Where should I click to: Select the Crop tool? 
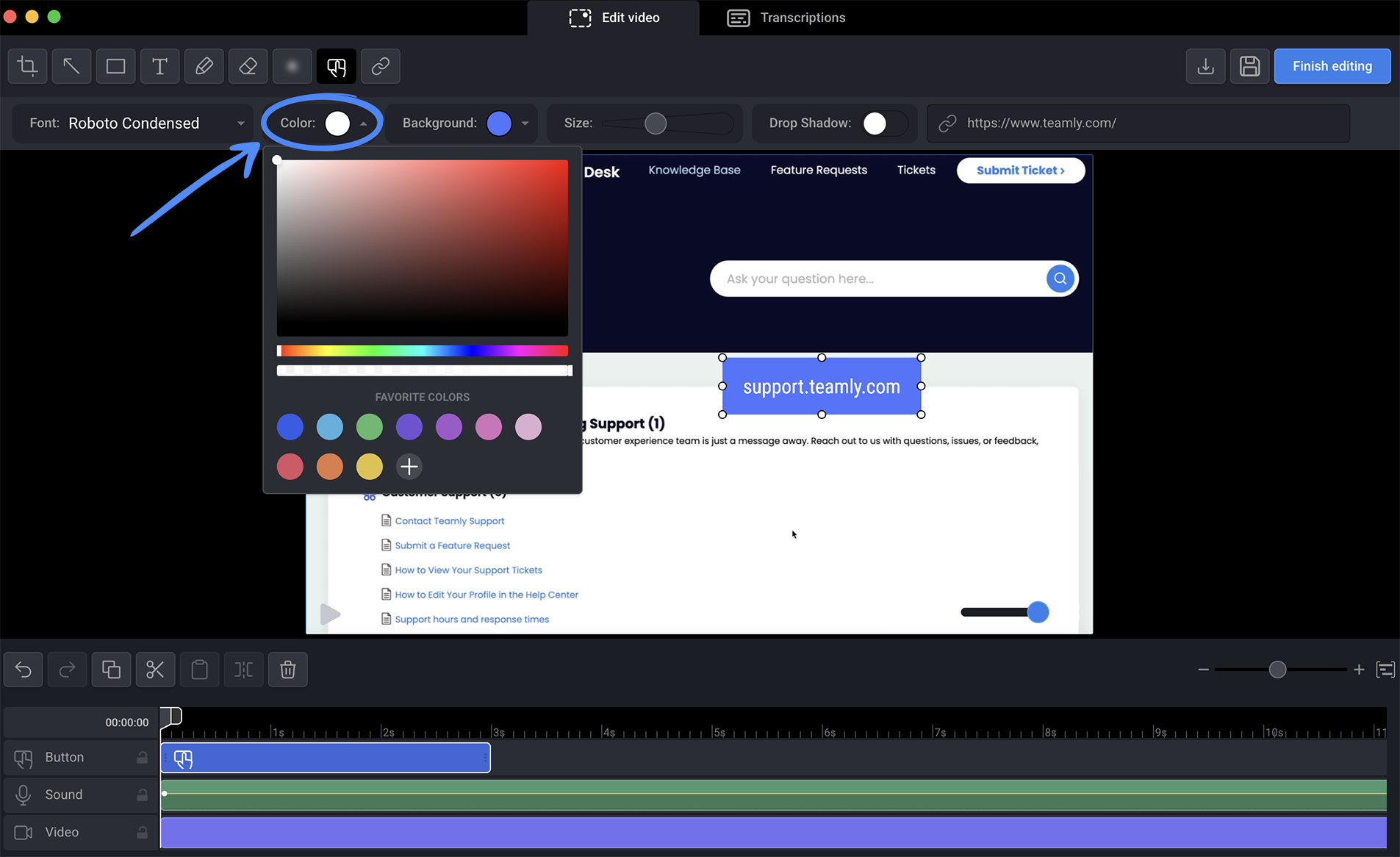(x=27, y=66)
